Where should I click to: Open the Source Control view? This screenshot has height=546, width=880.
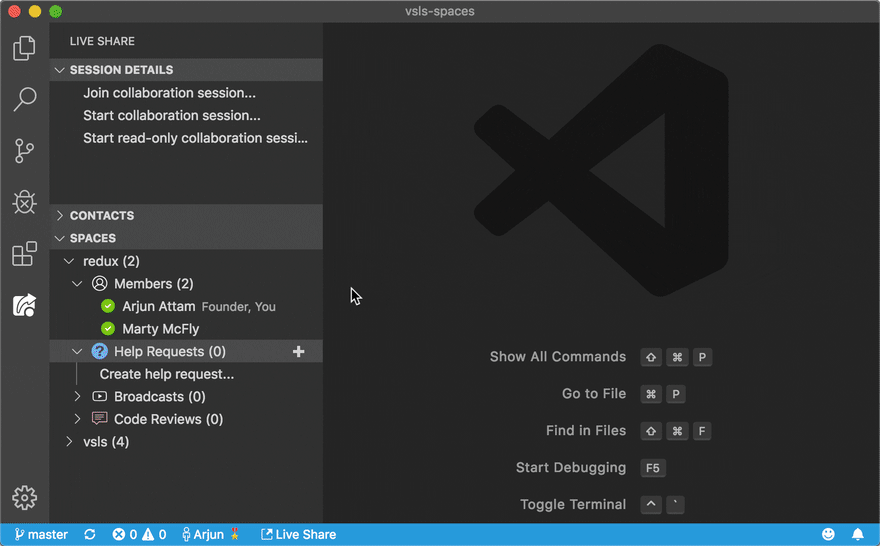(x=24, y=151)
